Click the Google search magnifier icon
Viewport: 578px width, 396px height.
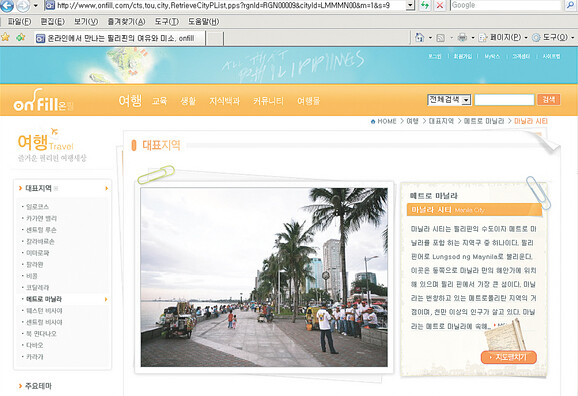[x=570, y=5]
